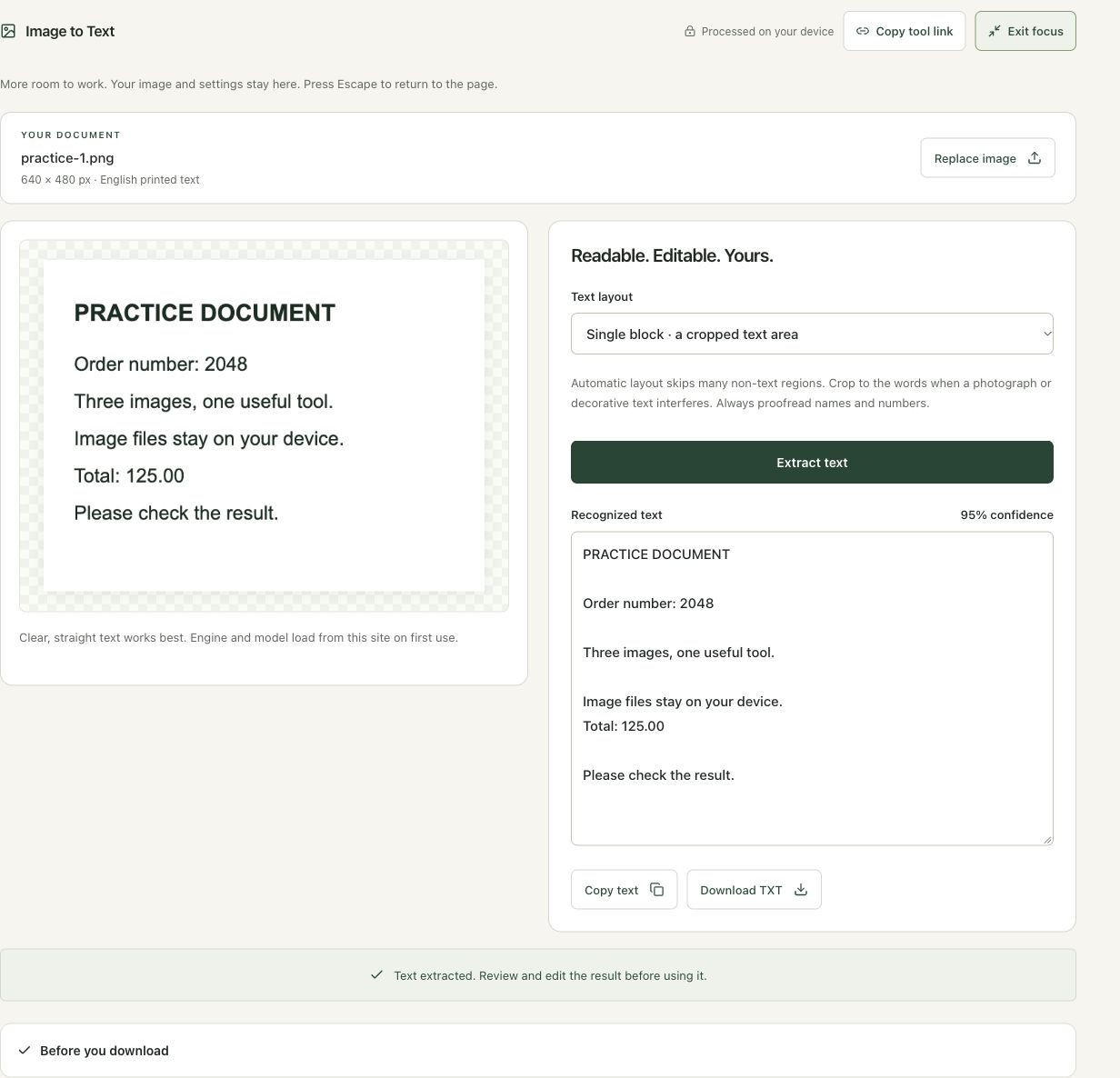Click the Exit focus button
The height and width of the screenshot is (1078, 1120).
(x=1025, y=31)
